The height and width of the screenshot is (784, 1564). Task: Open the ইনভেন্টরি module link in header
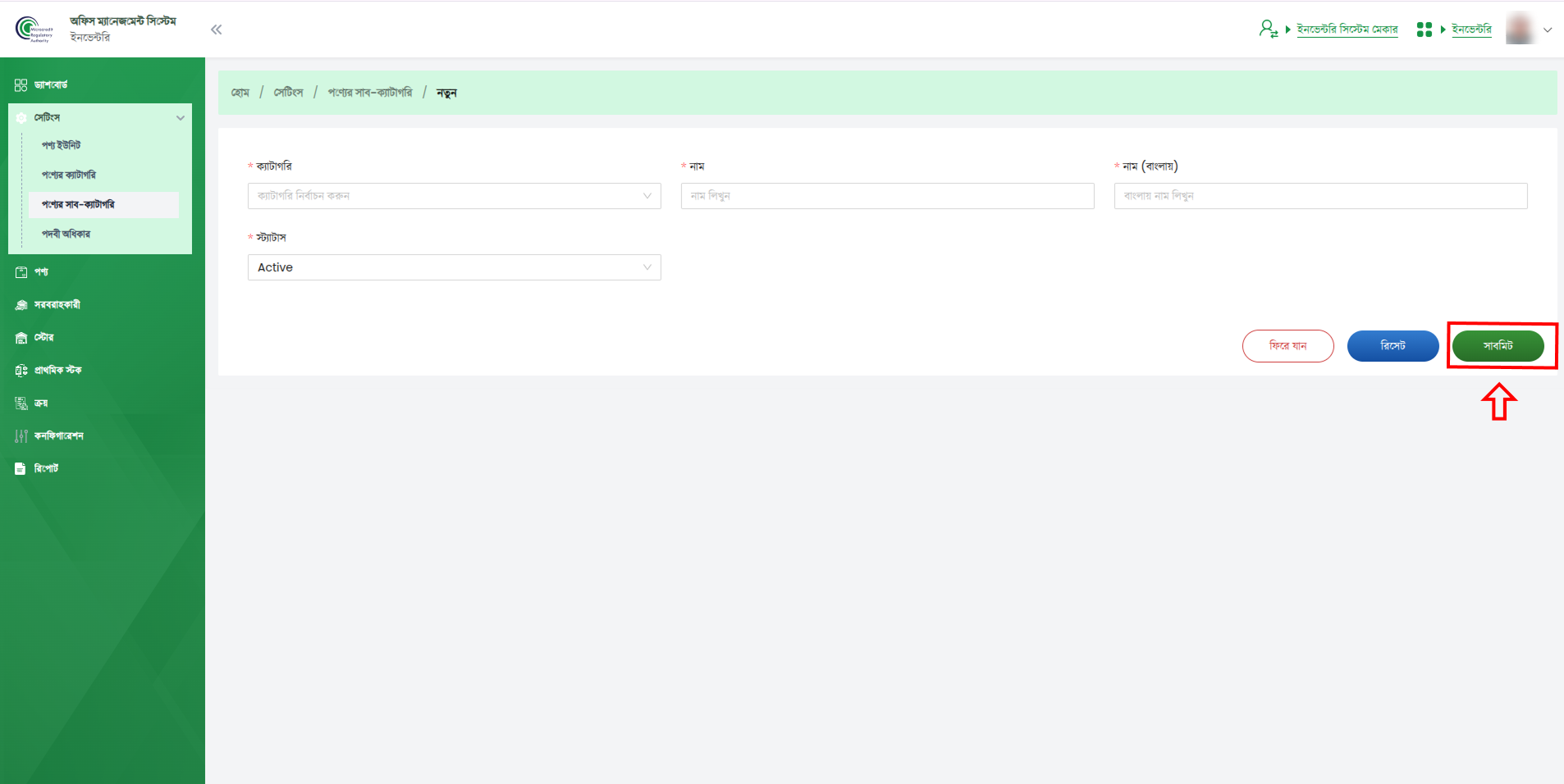pos(1471,30)
